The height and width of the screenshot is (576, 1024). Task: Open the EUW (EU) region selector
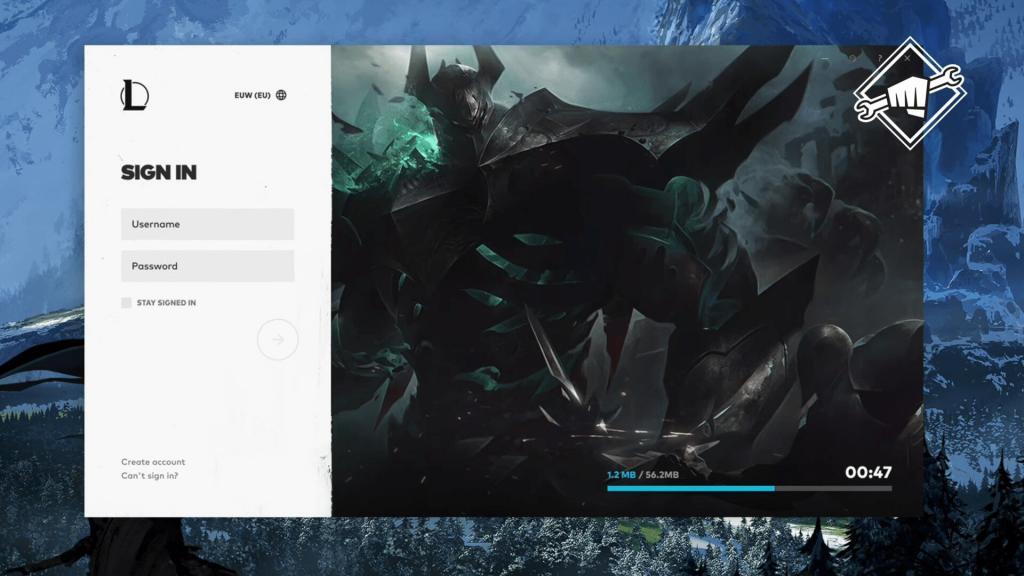coord(253,96)
